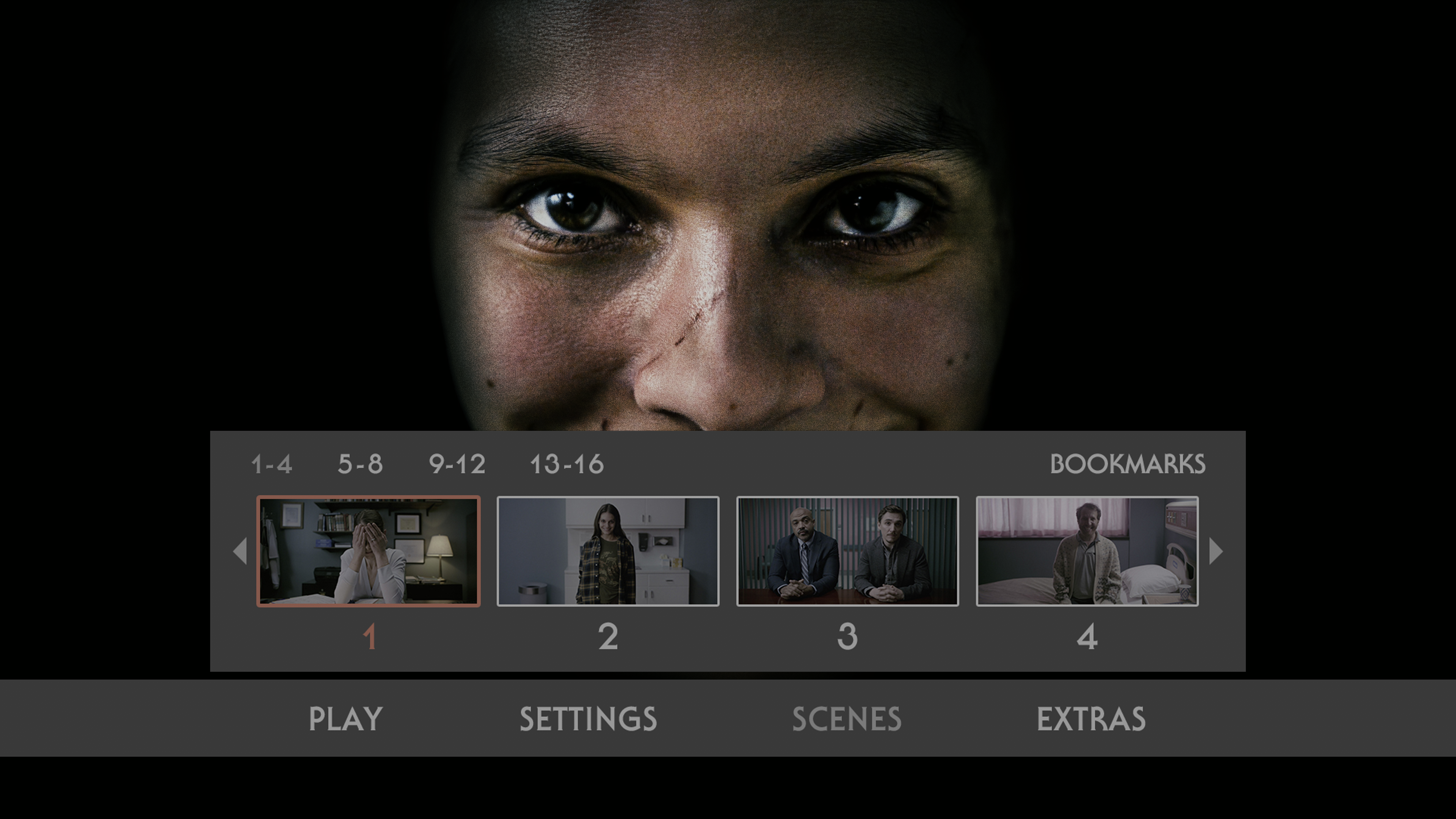
Task: Click the number 4 scene label
Action: [1087, 637]
